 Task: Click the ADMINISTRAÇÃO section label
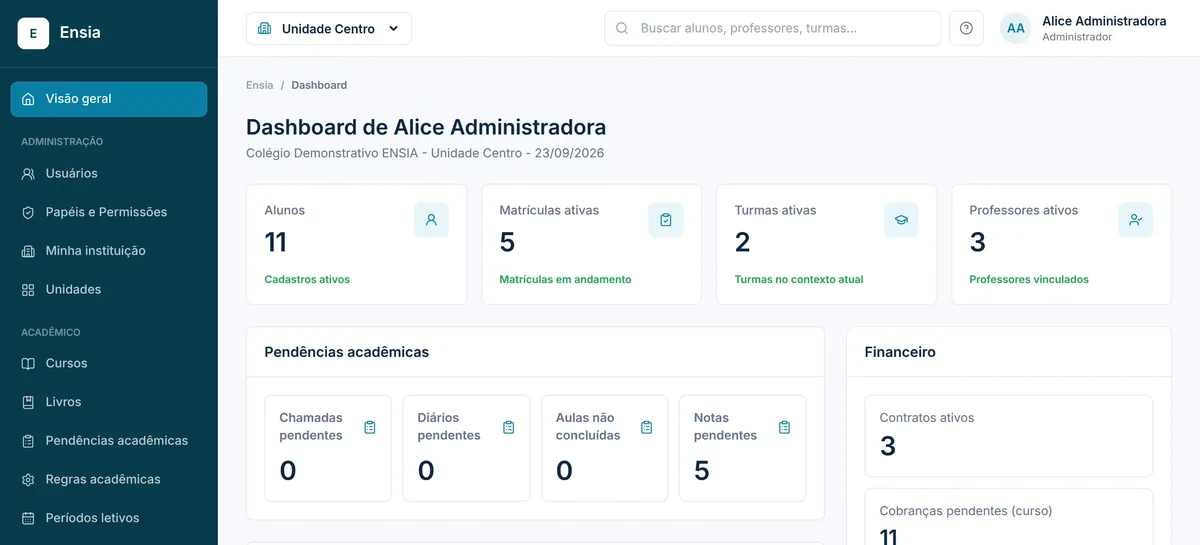point(62,142)
